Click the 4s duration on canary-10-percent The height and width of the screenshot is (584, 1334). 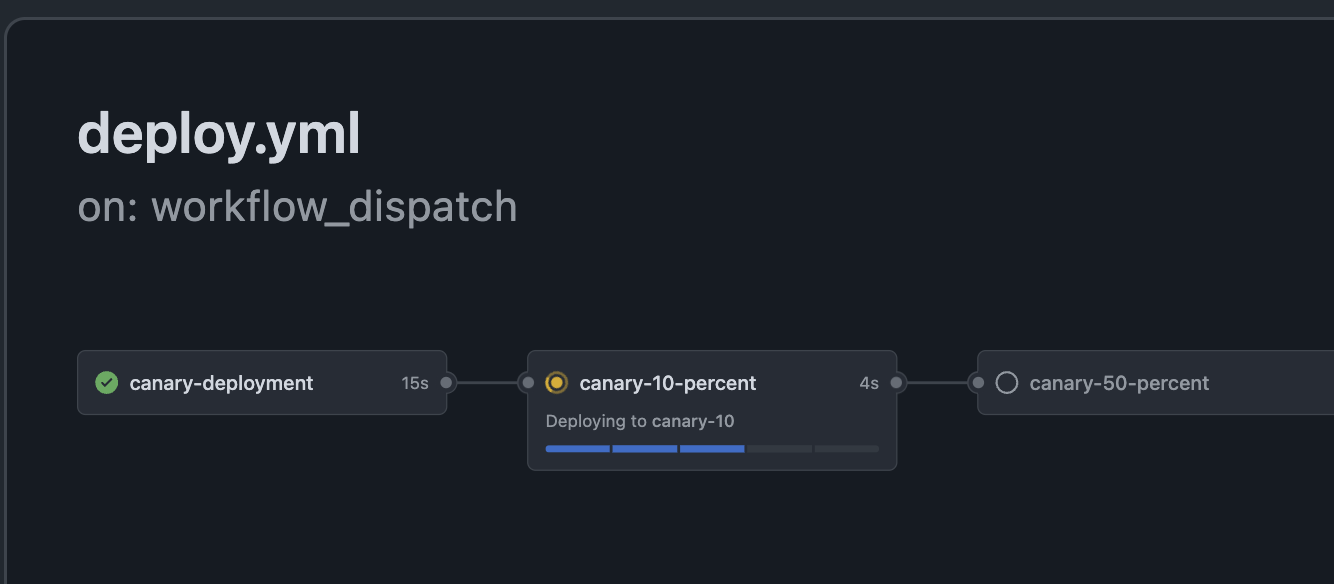click(x=869, y=383)
